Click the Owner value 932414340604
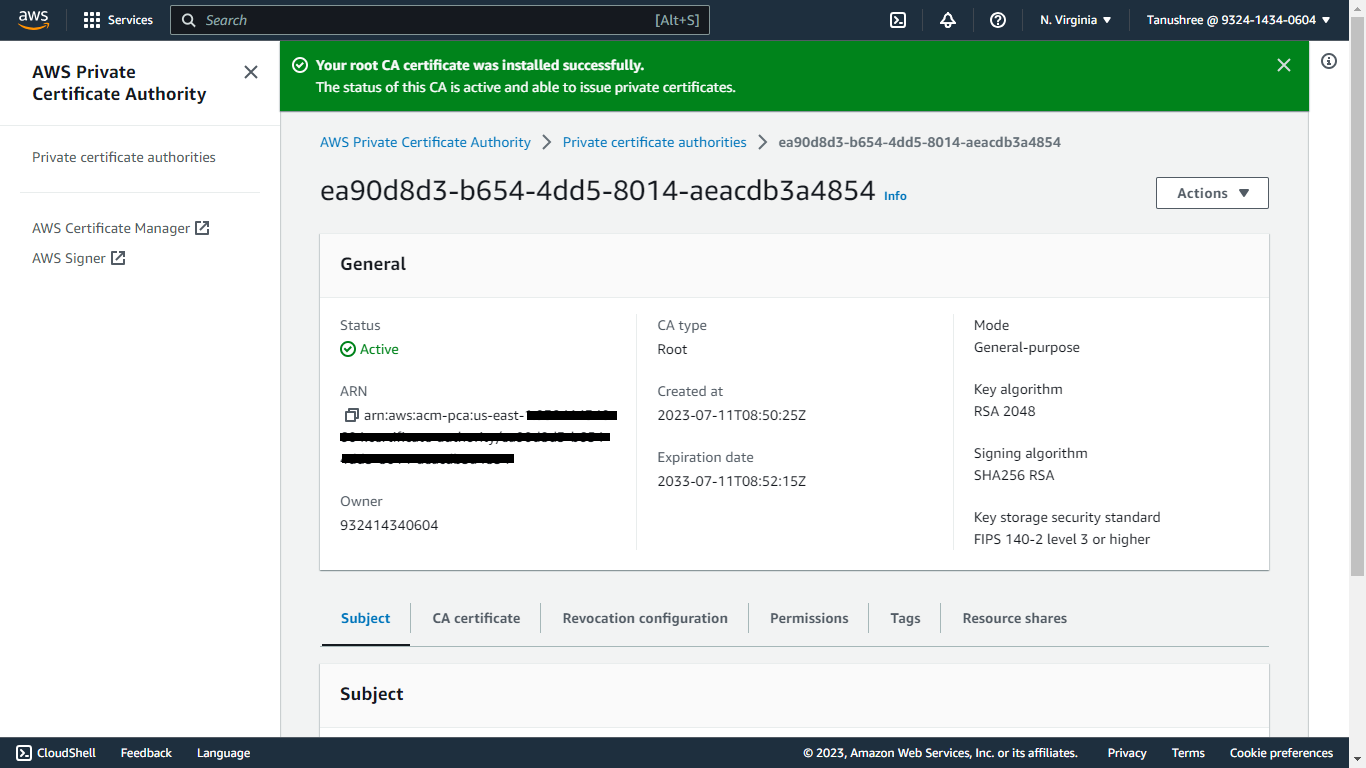Screen dimensions: 1366x768 pos(389,525)
